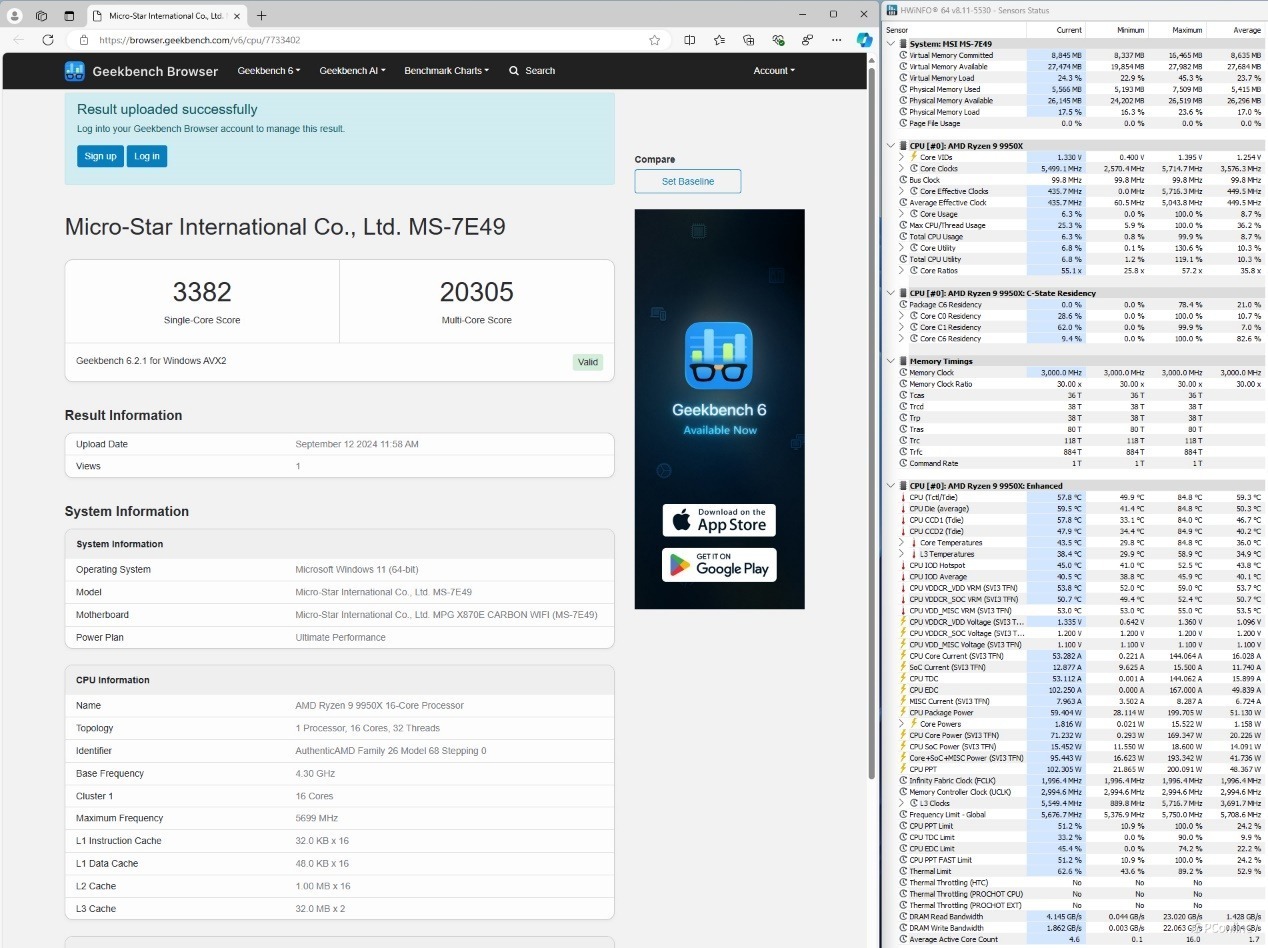Open the Benchmark Charts dropdown menu
The width and height of the screenshot is (1268, 948).
tap(446, 71)
